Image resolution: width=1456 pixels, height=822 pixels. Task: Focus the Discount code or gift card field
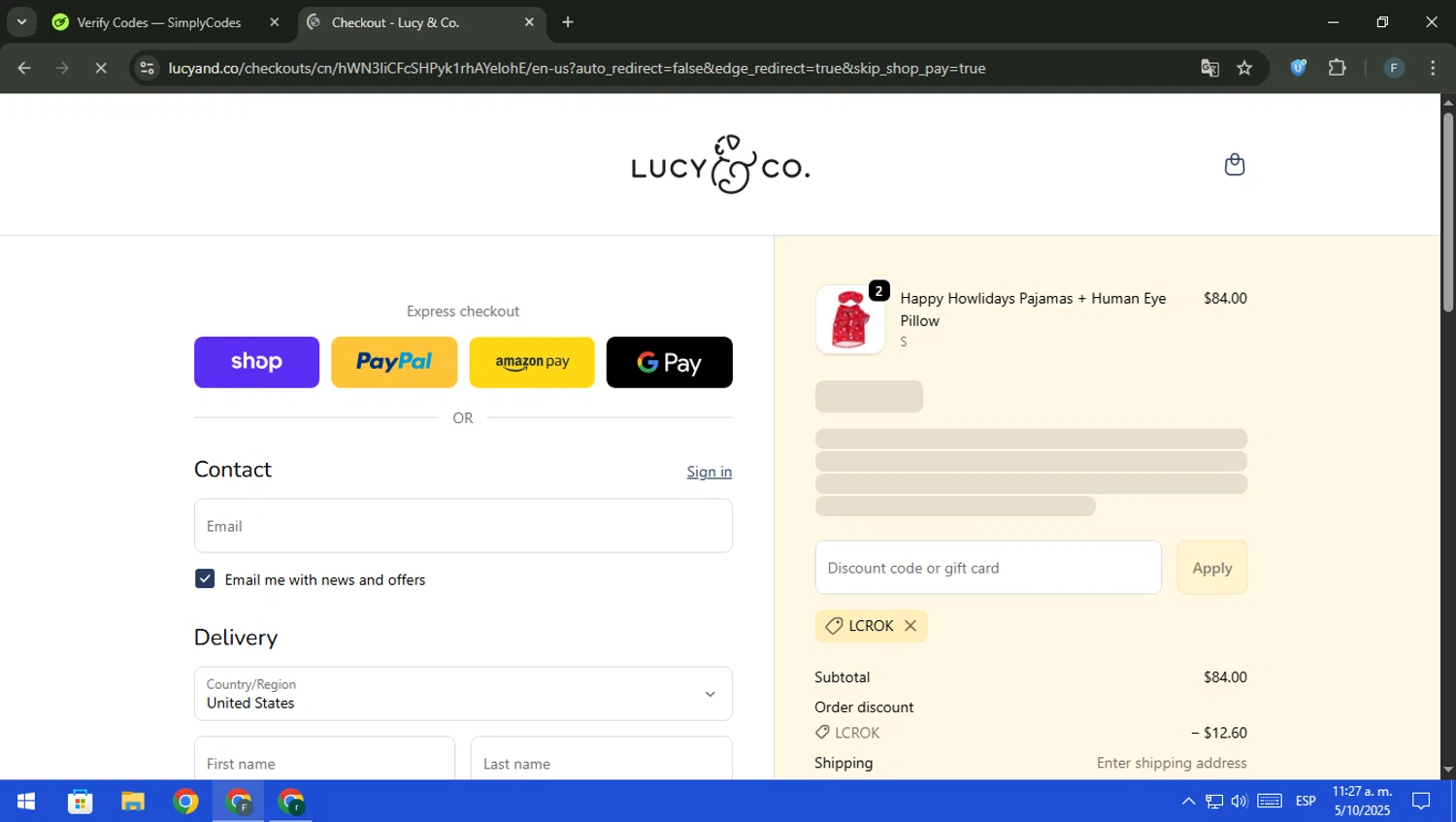pos(988,568)
